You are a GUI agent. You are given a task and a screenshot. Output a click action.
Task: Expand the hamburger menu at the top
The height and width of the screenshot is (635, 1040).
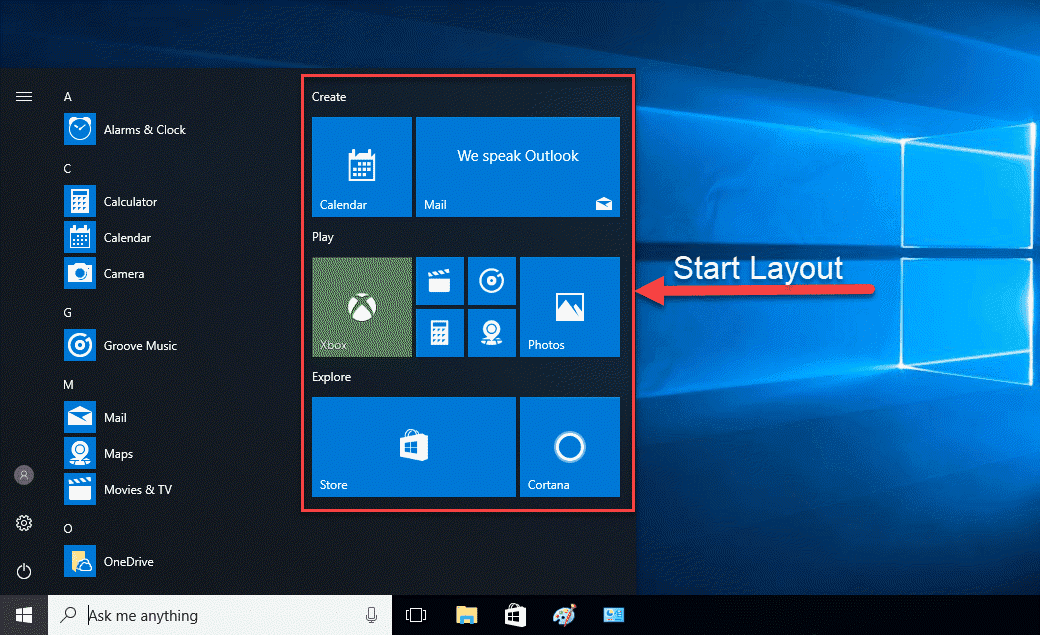pos(23,97)
